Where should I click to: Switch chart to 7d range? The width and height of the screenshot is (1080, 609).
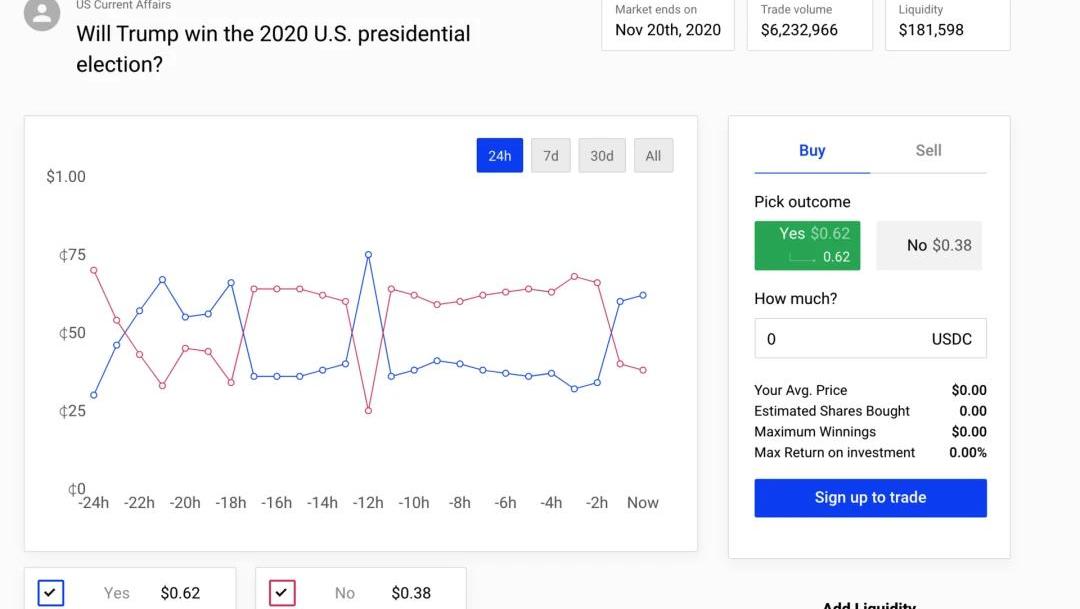[550, 156]
